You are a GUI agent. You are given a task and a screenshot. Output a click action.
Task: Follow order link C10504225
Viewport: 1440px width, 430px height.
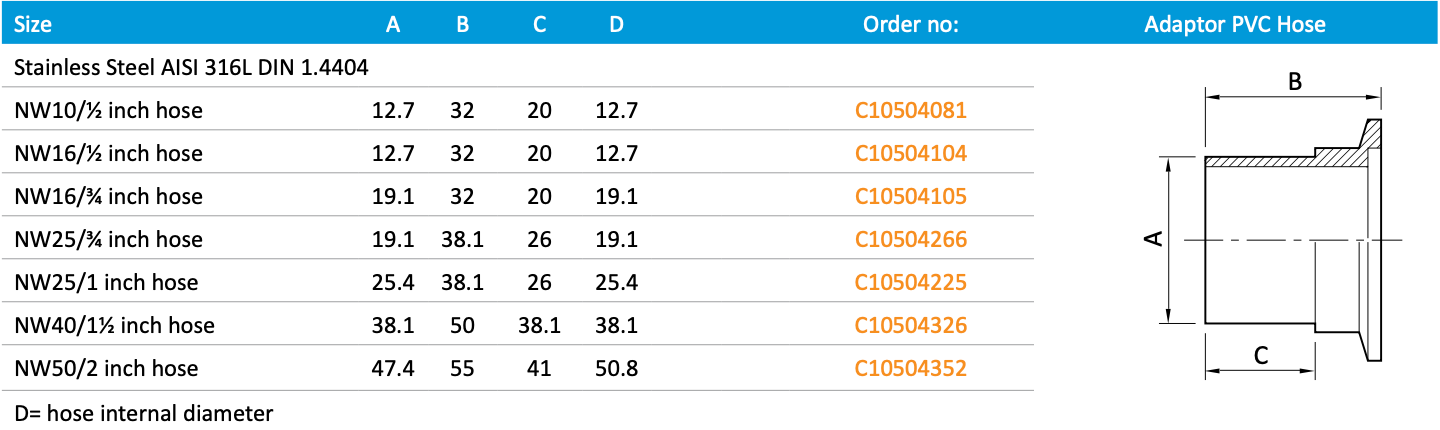[x=910, y=282]
